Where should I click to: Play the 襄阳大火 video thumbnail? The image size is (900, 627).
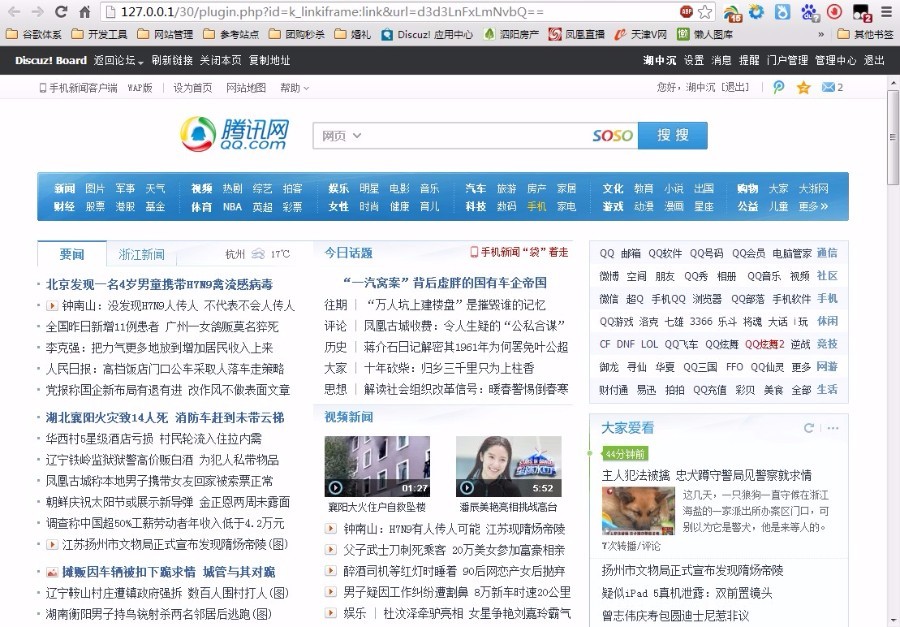click(x=377, y=466)
